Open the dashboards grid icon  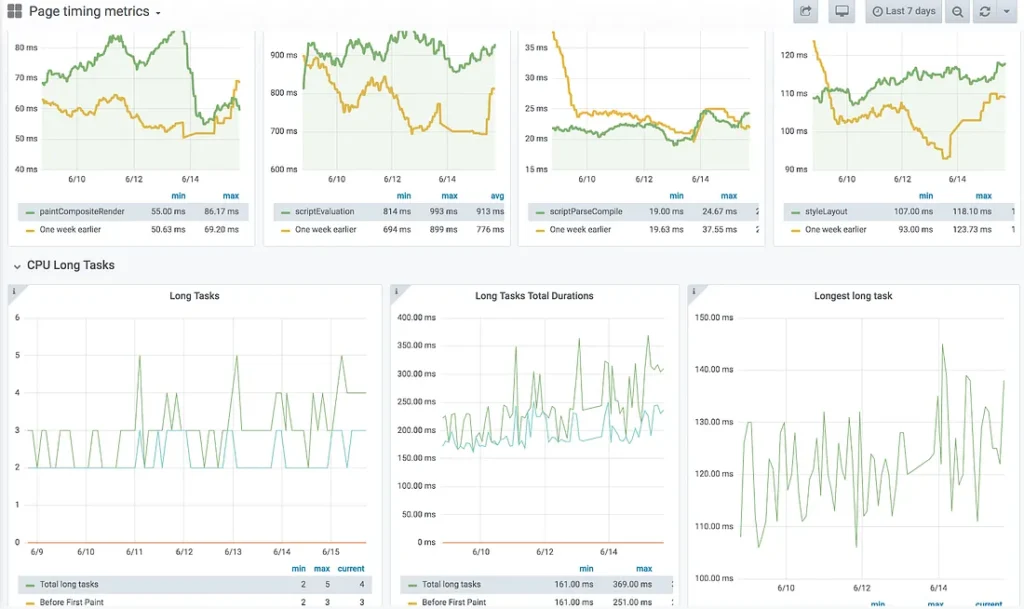pyautogui.click(x=15, y=12)
